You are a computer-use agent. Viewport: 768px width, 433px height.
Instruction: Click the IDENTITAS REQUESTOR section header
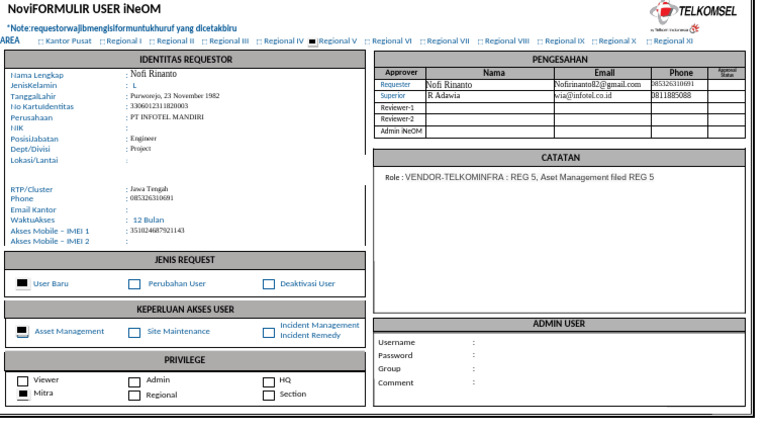coord(185,60)
